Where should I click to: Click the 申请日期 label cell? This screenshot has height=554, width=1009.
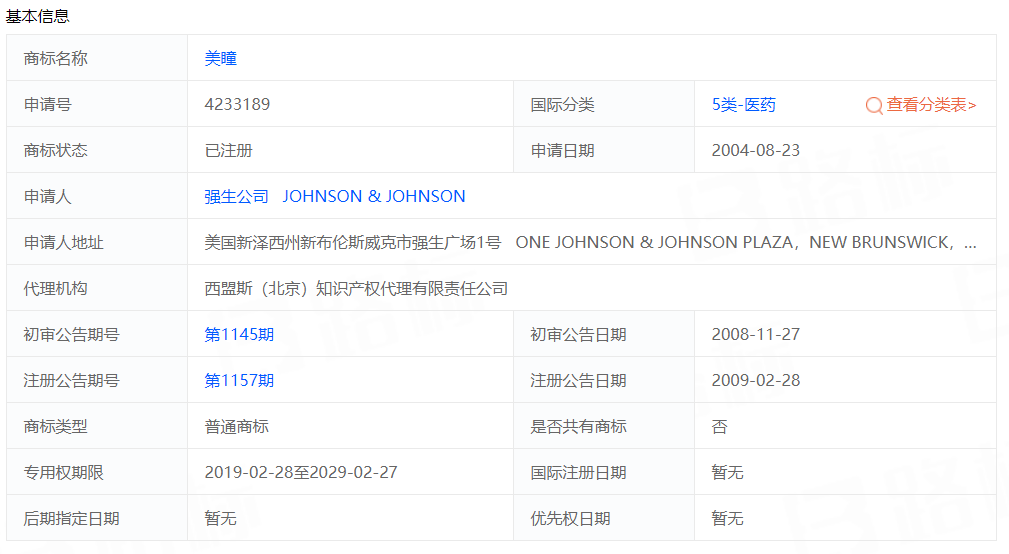pos(604,151)
